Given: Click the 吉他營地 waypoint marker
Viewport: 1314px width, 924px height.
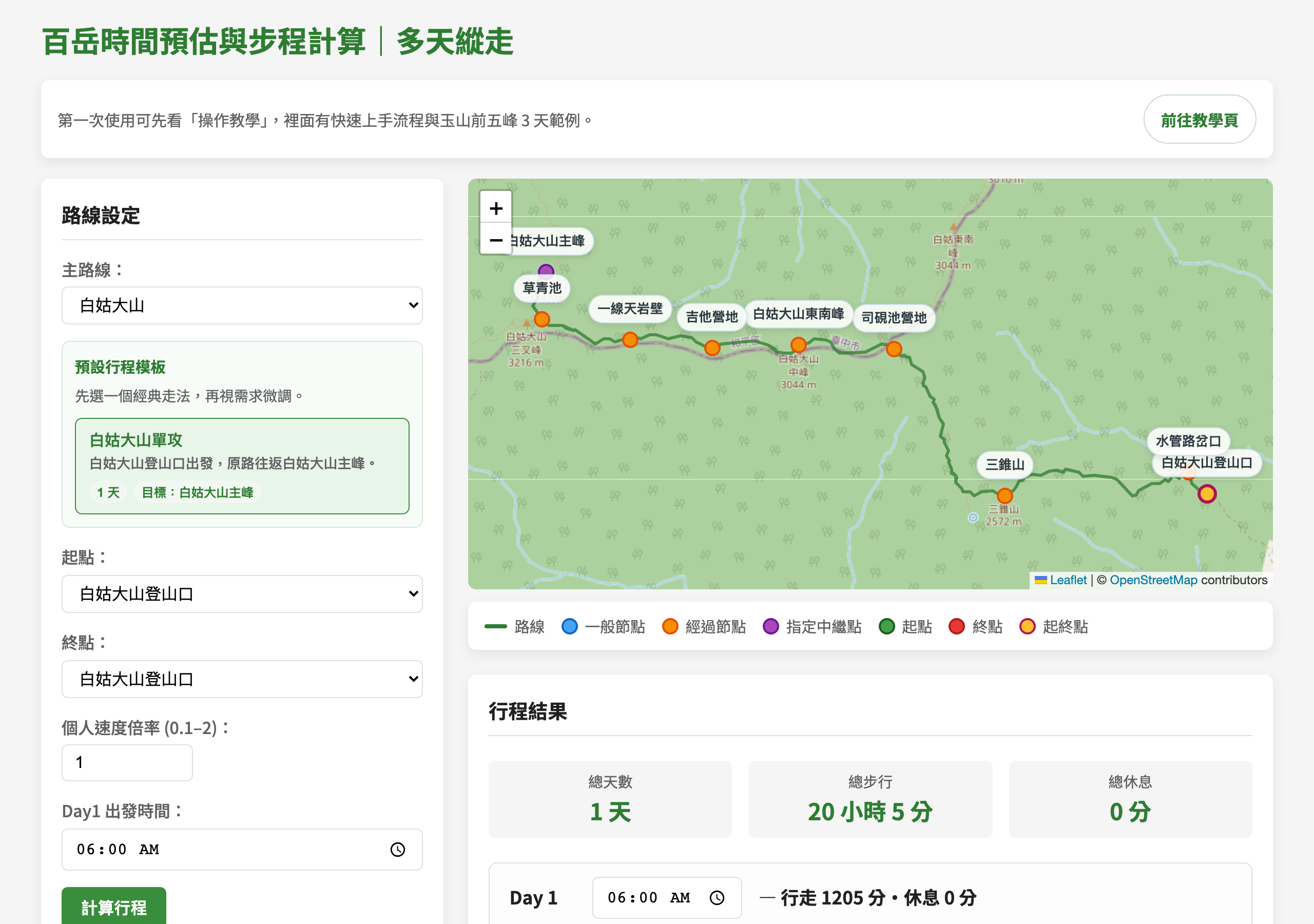Looking at the screenshot, I should [x=712, y=348].
